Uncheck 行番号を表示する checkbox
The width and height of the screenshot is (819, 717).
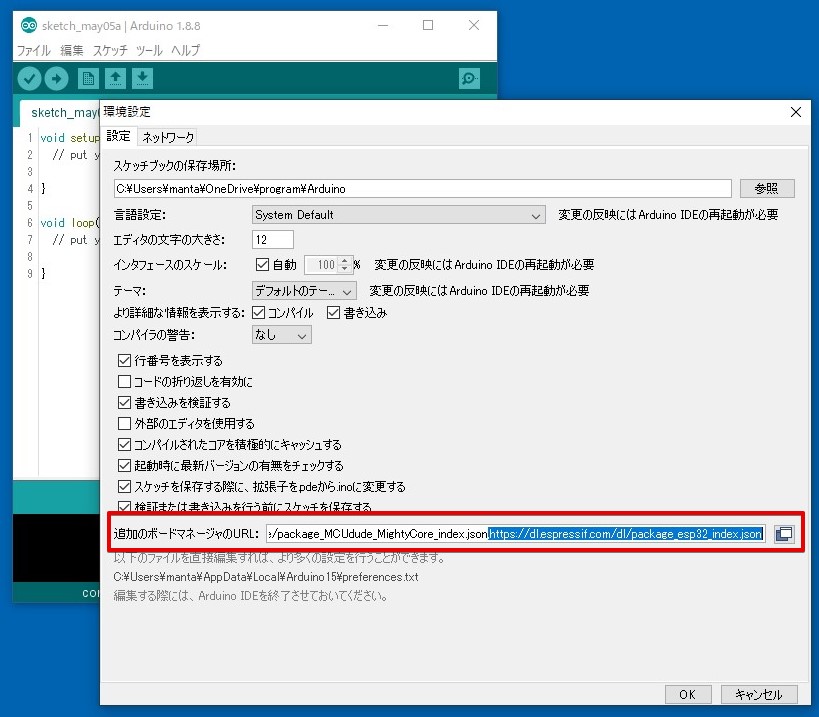[x=124, y=361]
